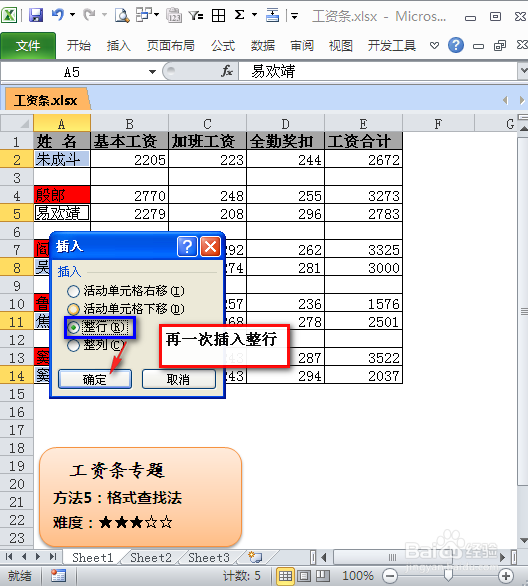The width and height of the screenshot is (528, 586).
Task: Open the Redo history dropdown arrow
Action: coord(104,15)
